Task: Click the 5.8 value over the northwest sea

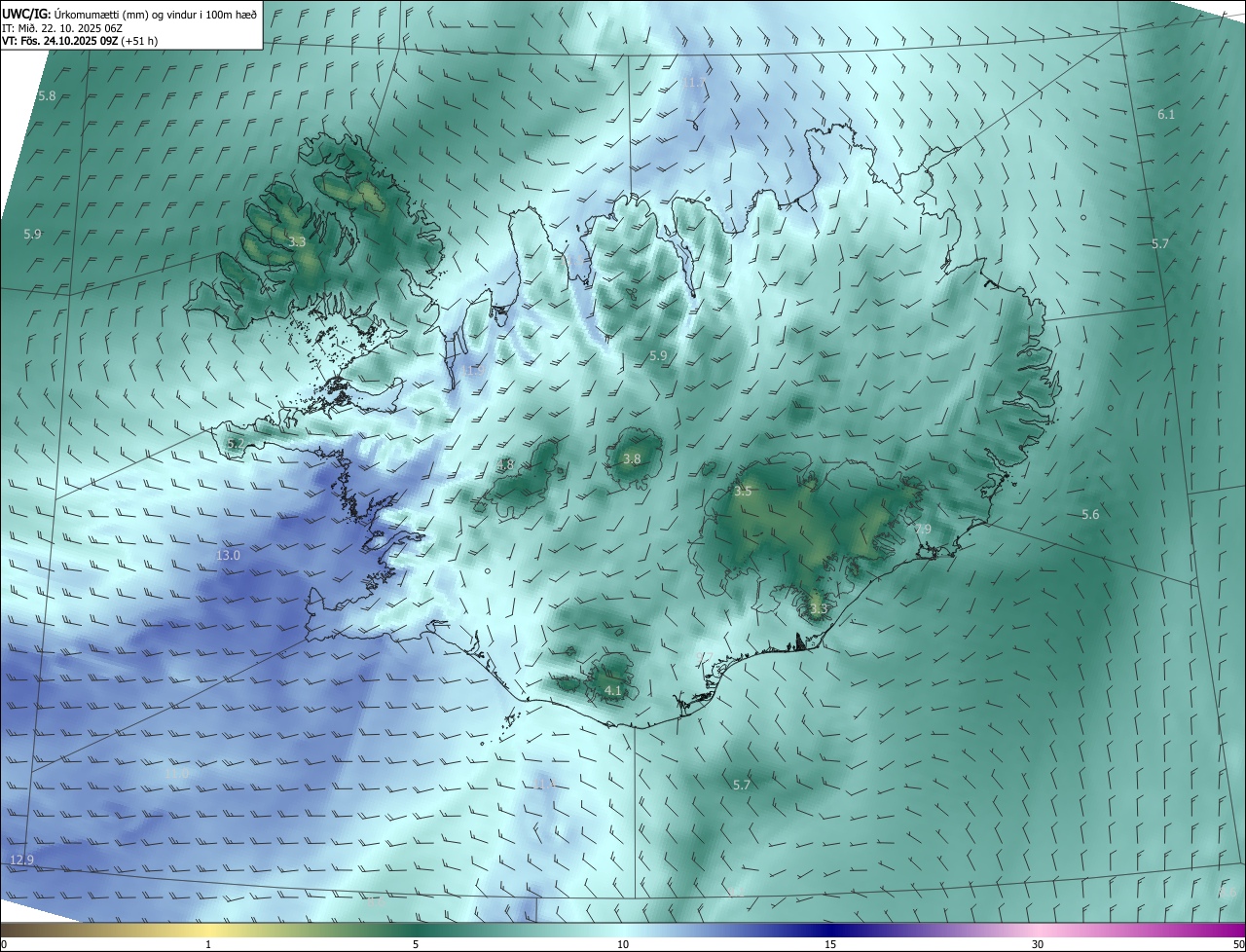Action: point(47,95)
